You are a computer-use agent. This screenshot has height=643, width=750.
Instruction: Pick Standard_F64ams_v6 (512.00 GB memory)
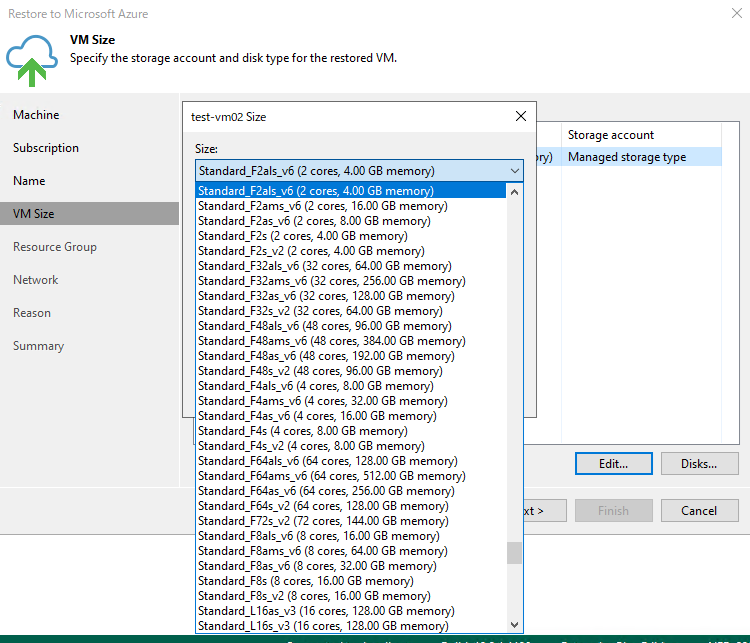(x=351, y=476)
